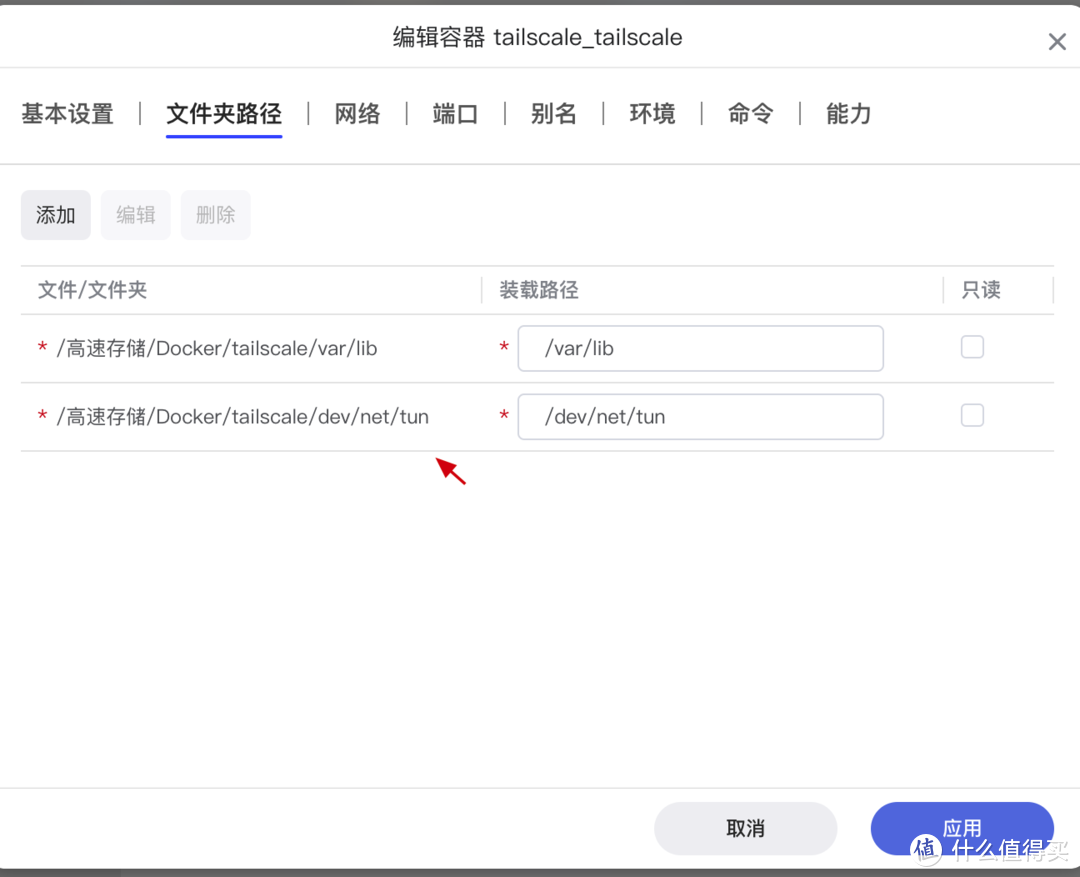
Task: Open the 别名 tab
Action: tap(554, 114)
